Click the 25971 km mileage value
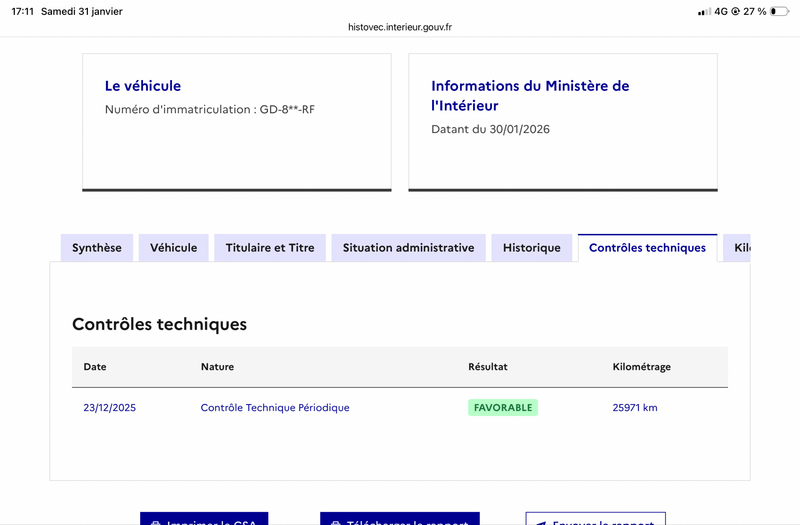 pyautogui.click(x=635, y=408)
